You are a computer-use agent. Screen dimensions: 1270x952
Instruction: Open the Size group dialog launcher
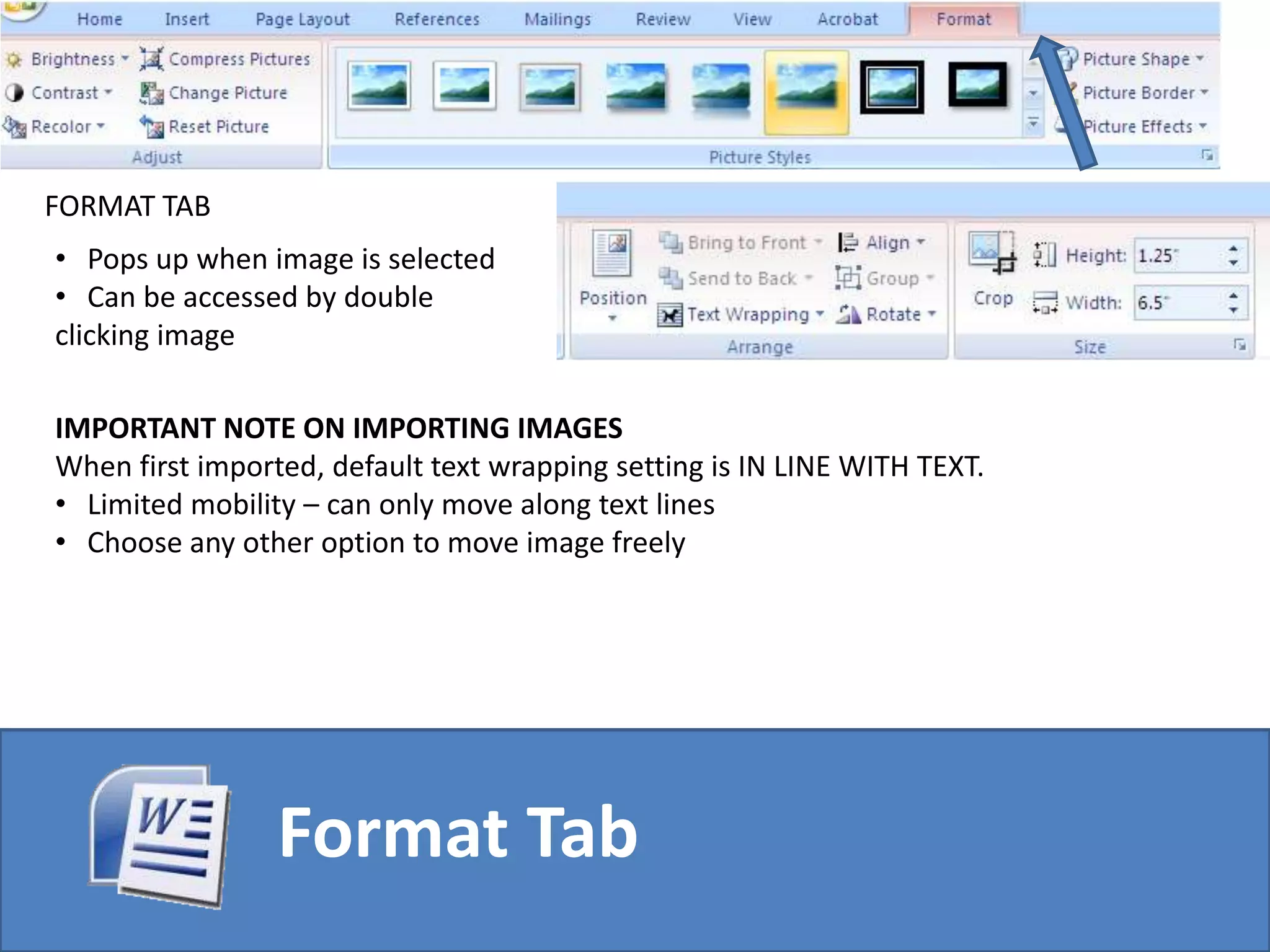1240,345
